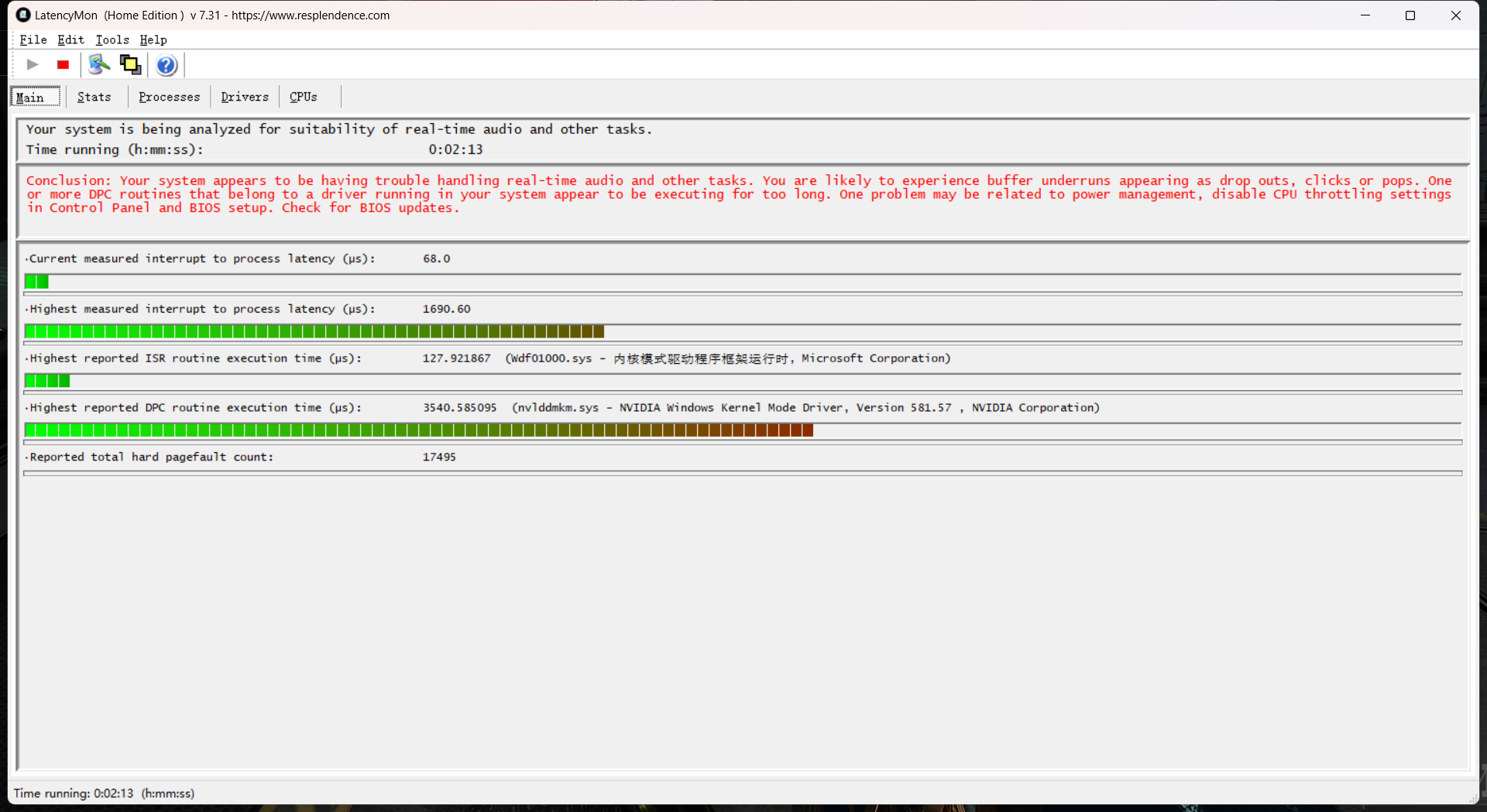Click the 68.0 current latency value
The image size is (1487, 812).
pos(437,259)
